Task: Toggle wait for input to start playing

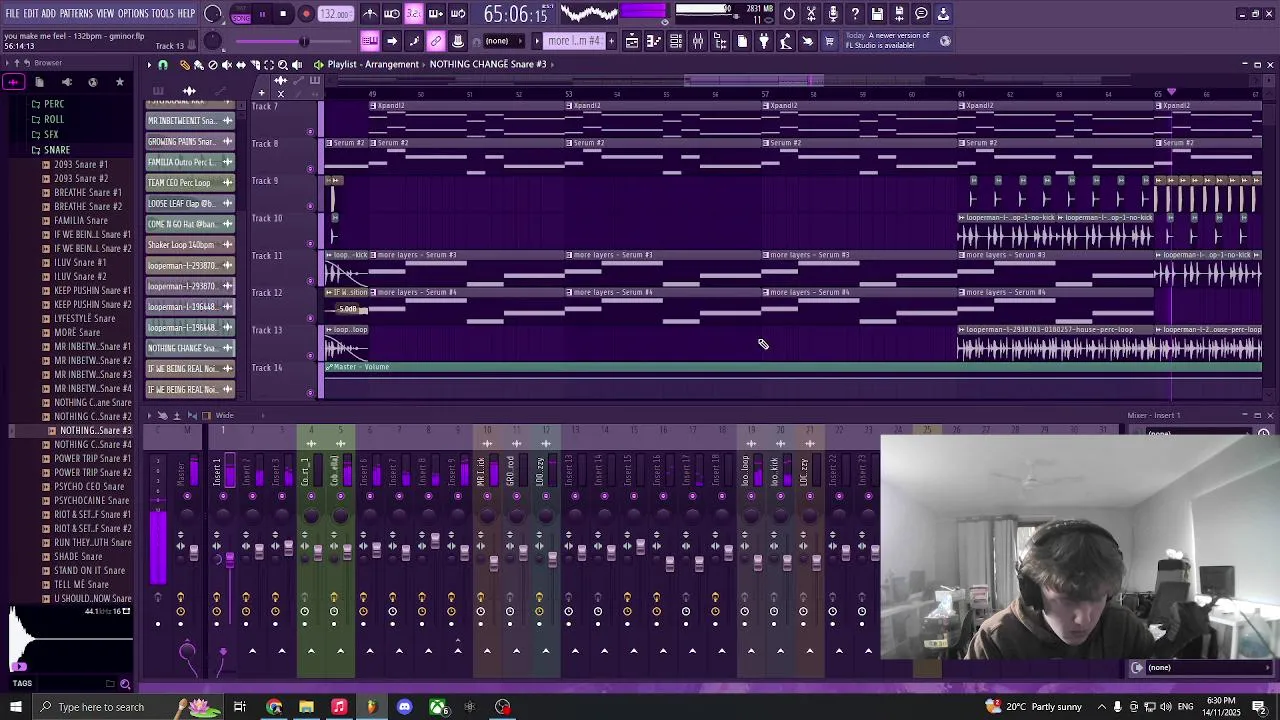Action: [x=392, y=14]
